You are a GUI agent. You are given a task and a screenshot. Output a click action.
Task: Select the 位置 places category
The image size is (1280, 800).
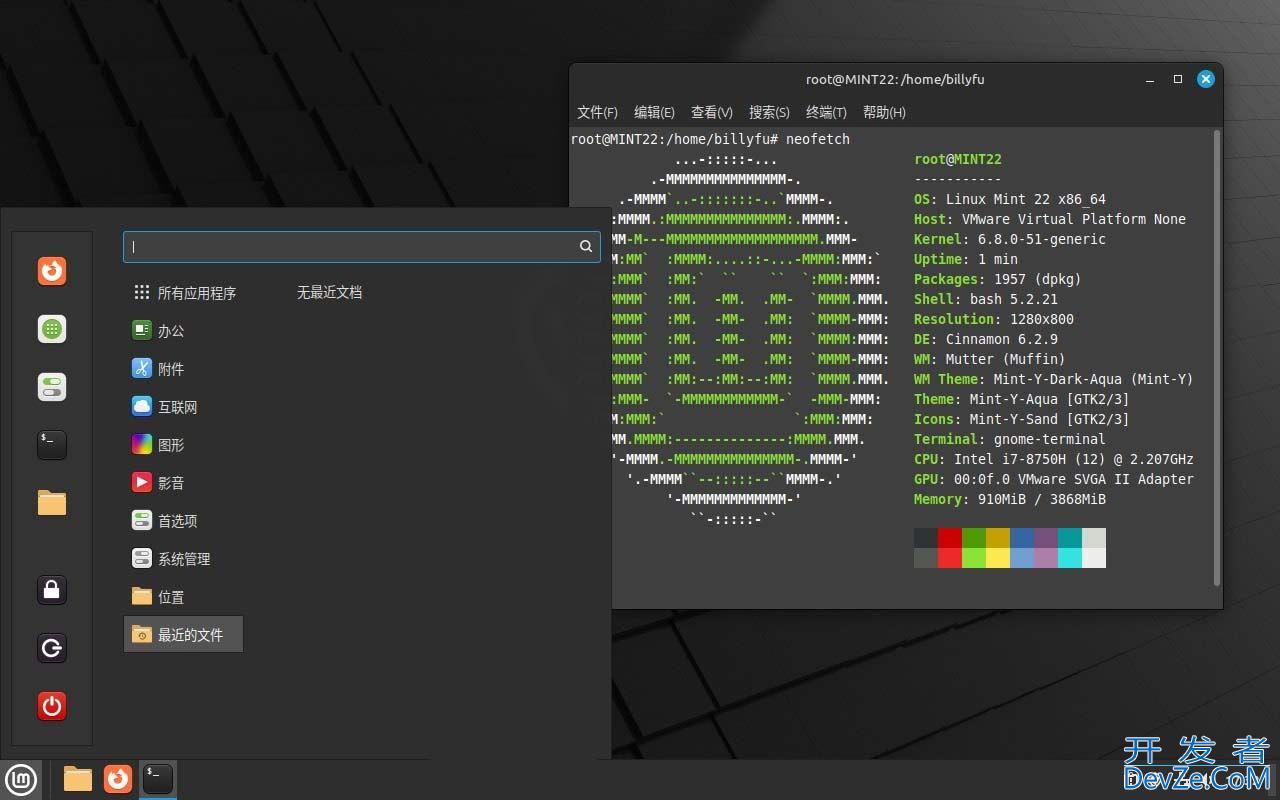pos(184,597)
